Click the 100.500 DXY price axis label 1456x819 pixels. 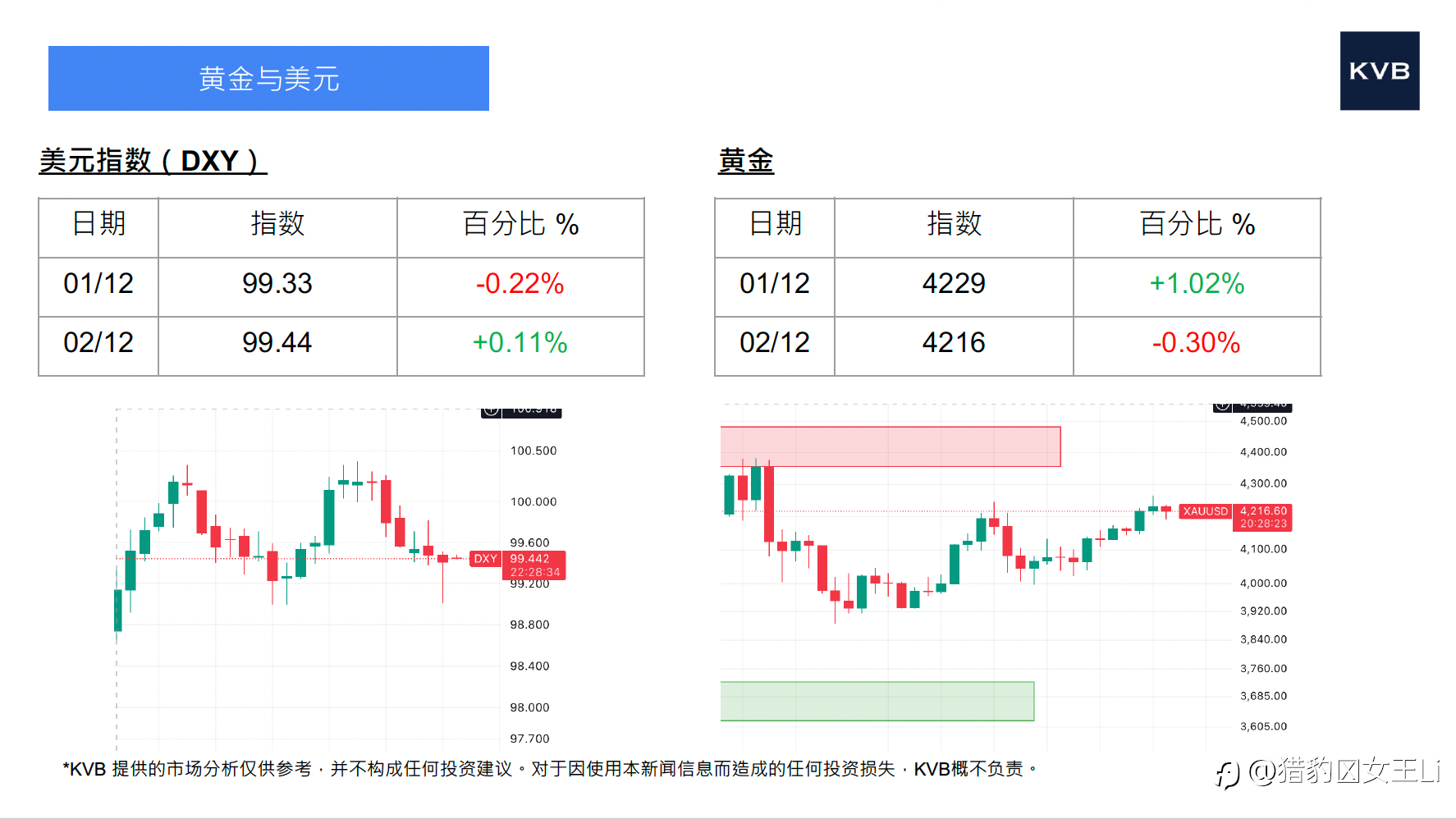[x=533, y=451]
